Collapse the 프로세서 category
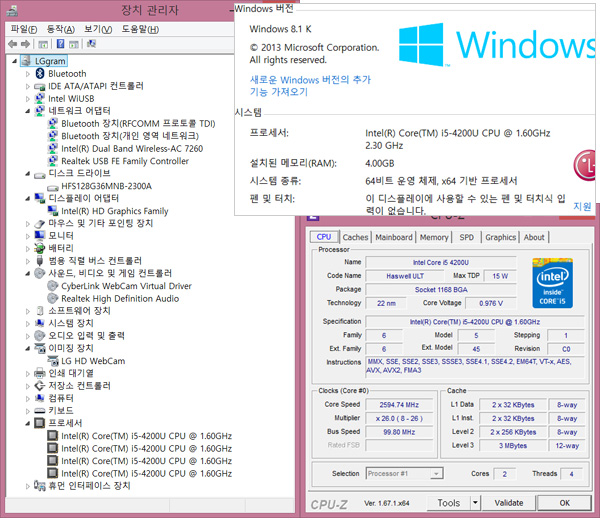 coord(28,424)
